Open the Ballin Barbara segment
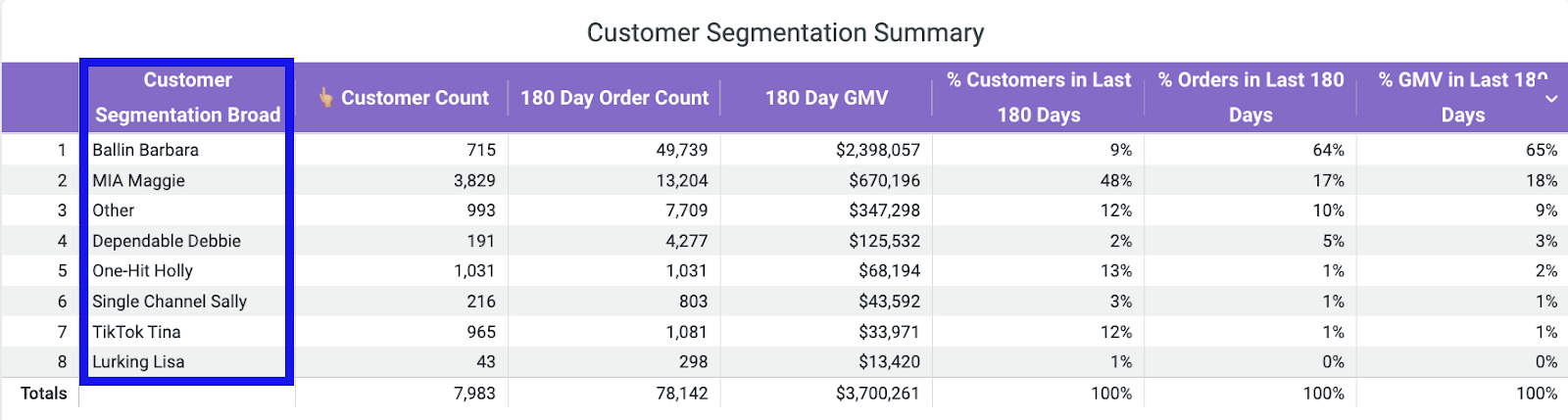 145,150
